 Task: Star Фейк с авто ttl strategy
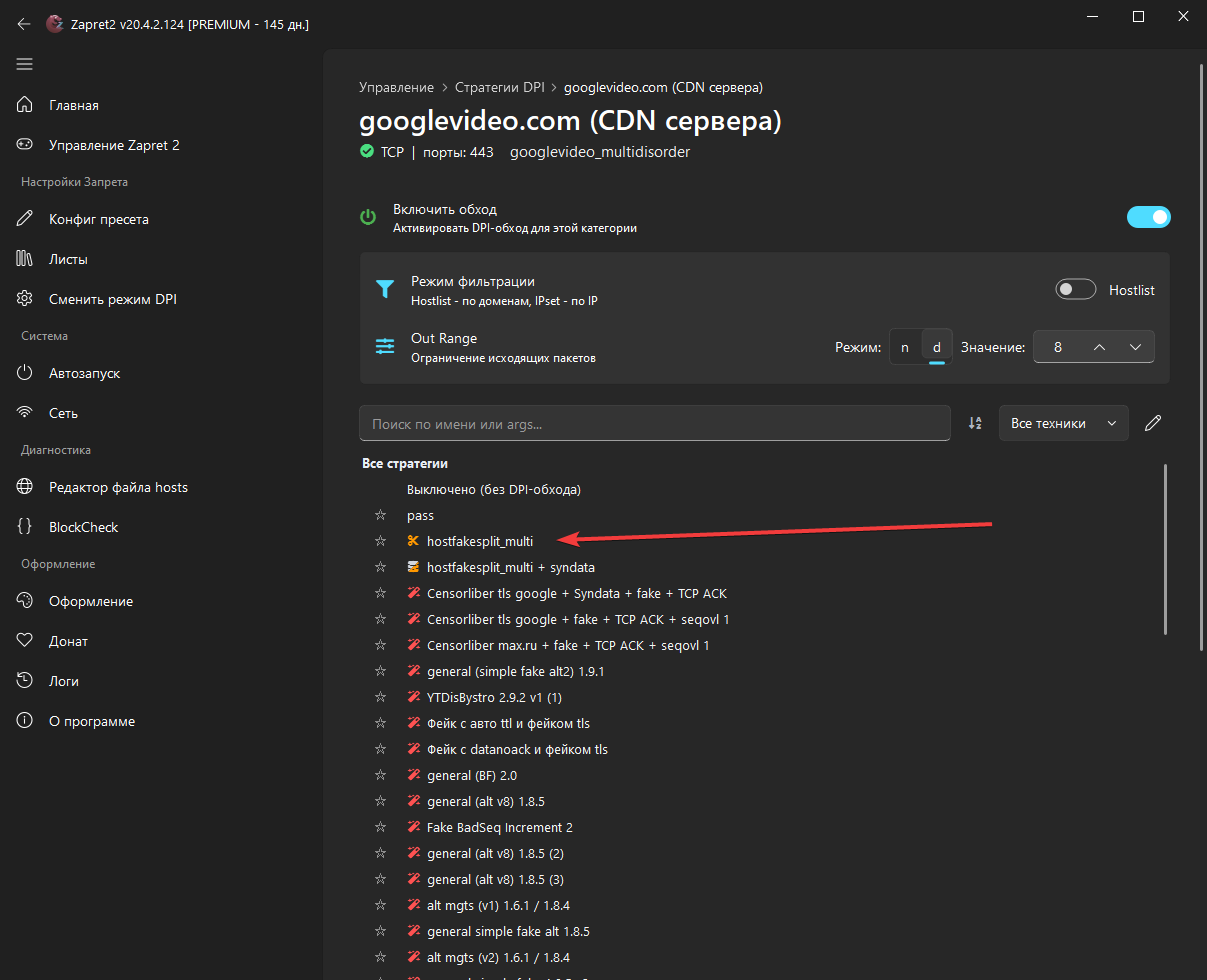click(380, 723)
